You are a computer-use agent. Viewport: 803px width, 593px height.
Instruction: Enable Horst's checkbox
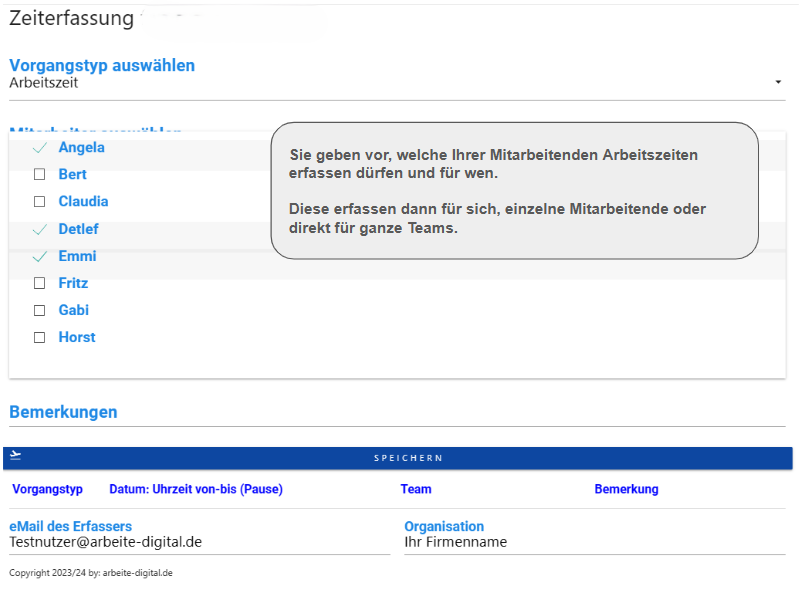[40, 337]
